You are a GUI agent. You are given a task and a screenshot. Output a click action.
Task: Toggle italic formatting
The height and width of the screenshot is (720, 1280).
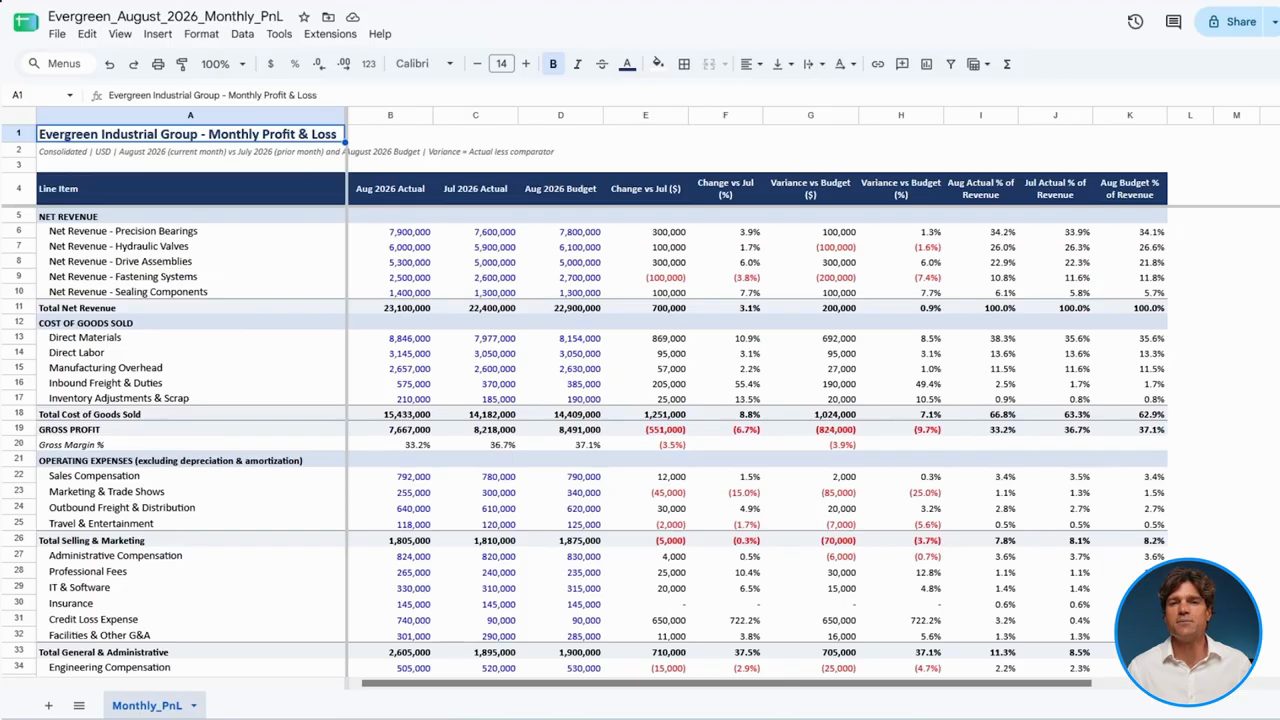[577, 64]
